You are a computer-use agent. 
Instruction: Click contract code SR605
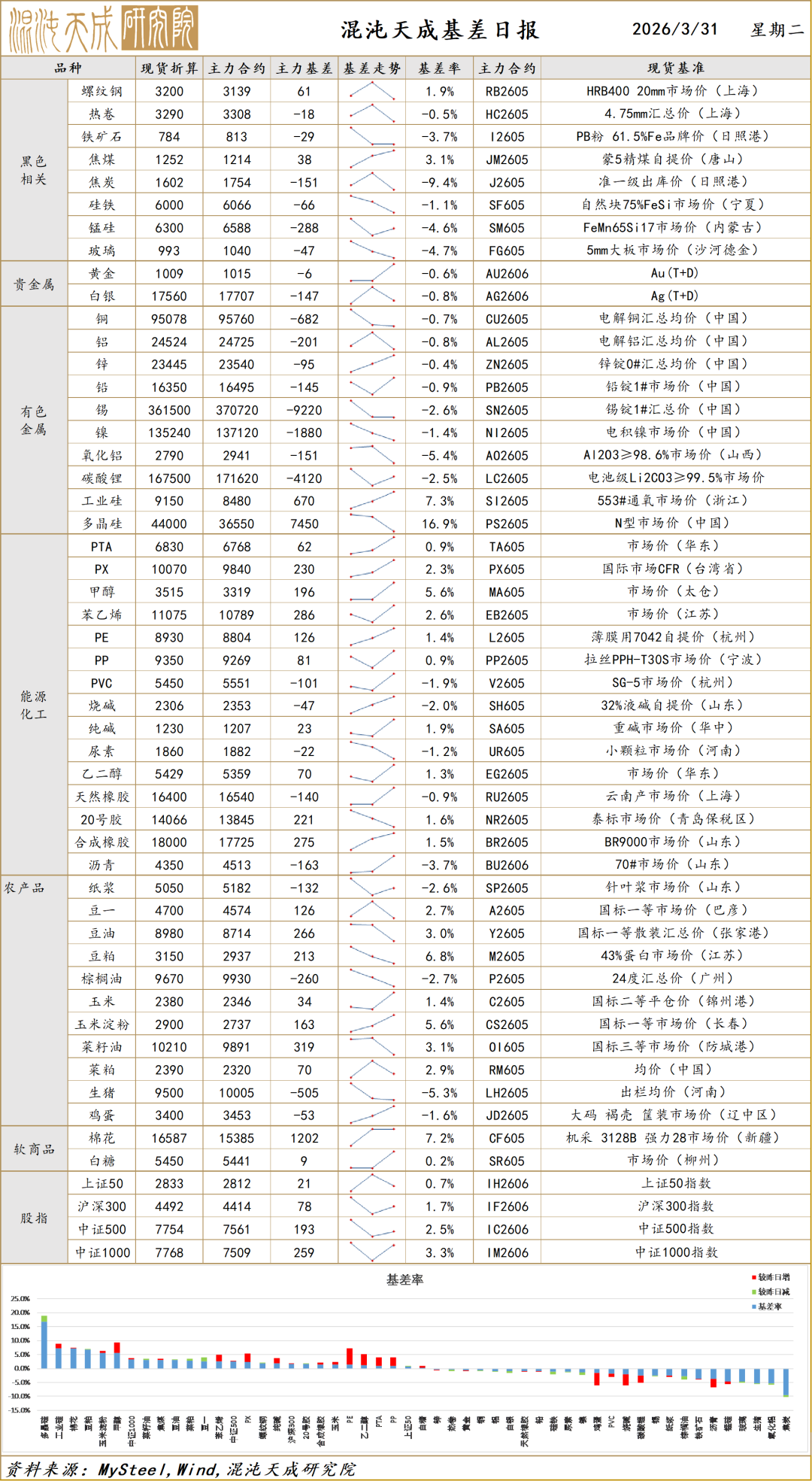pos(507,1161)
